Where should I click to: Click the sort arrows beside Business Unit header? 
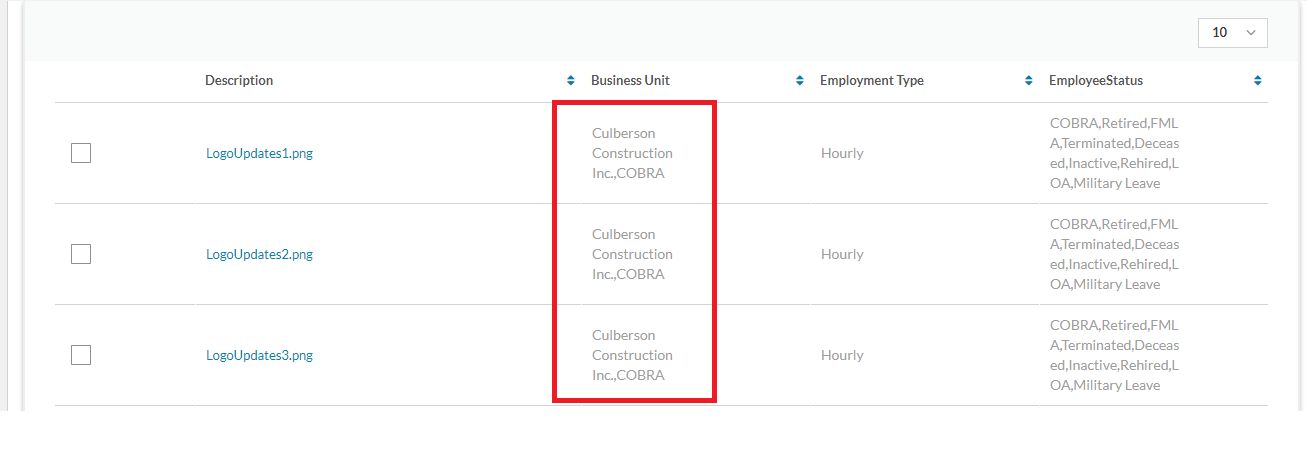click(800, 81)
